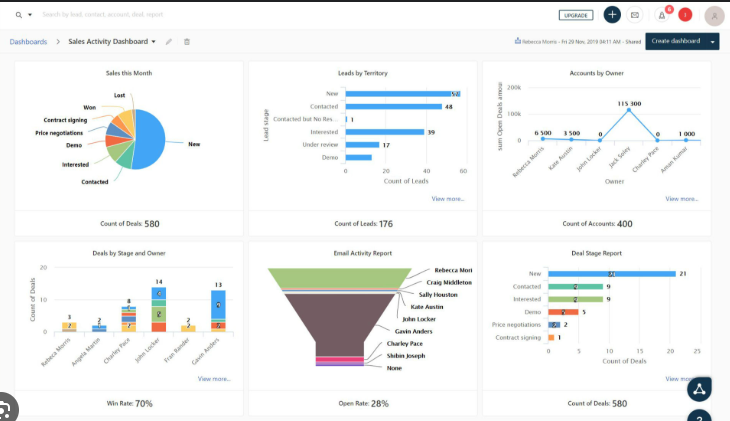The height and width of the screenshot is (421, 730).
Task: Expand the Sales Activity Dashboard dropdown
Action: pyautogui.click(x=153, y=42)
